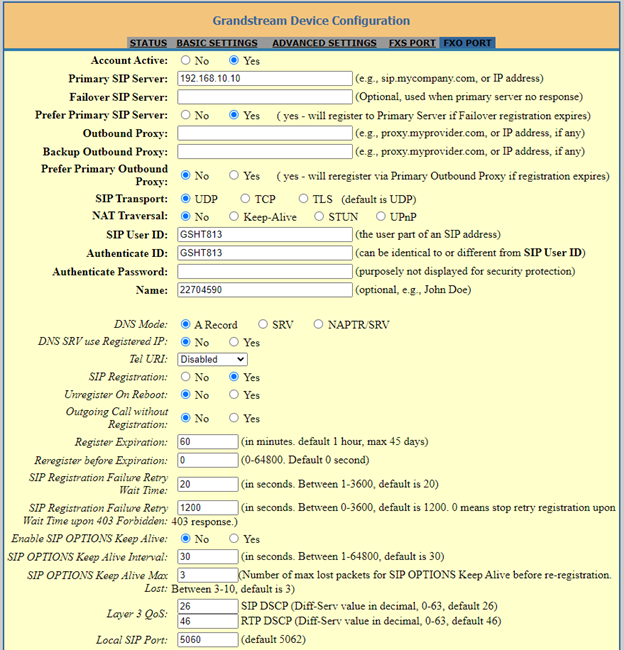The height and width of the screenshot is (650, 624).
Task: Choose Keep-Alive for NAT Traversal
Action: coord(234,216)
